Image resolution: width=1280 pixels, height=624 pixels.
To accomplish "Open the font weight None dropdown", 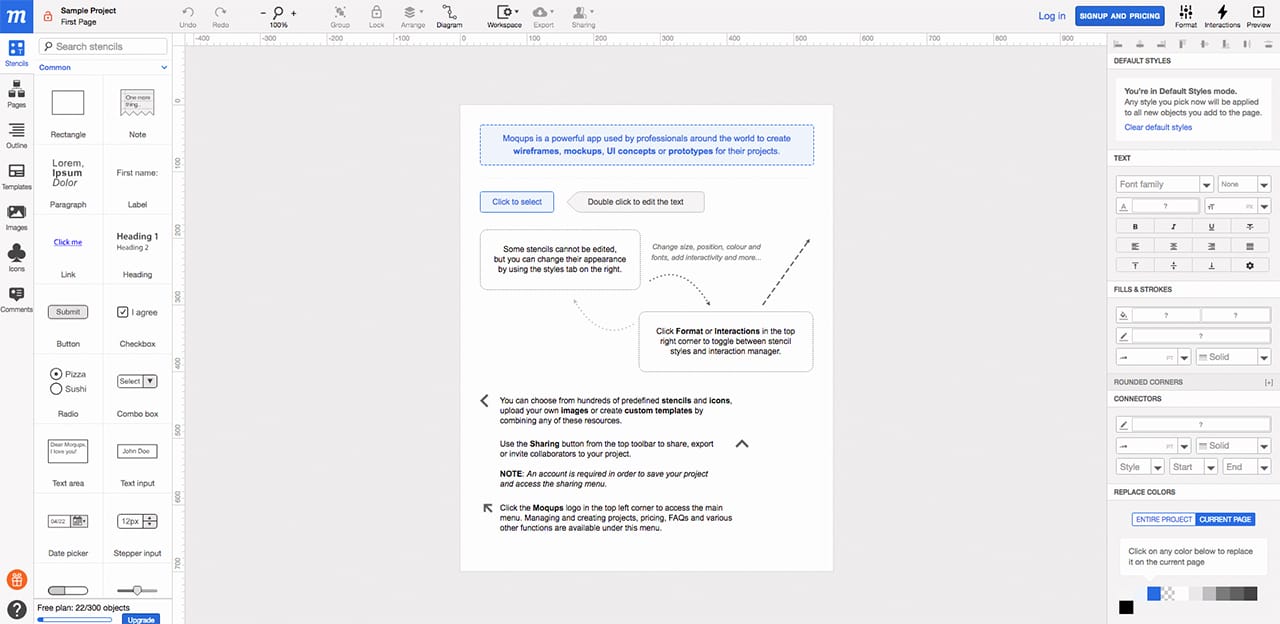I will [1244, 184].
